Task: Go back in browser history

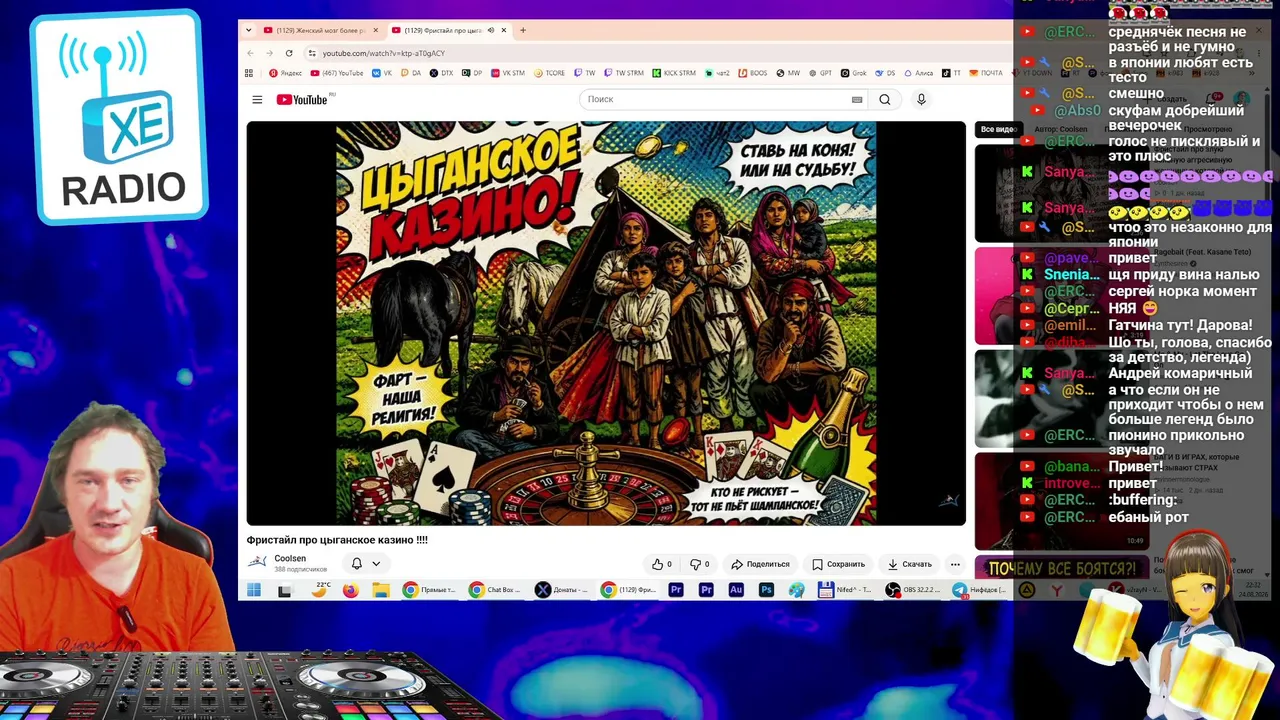Action: [x=252, y=53]
